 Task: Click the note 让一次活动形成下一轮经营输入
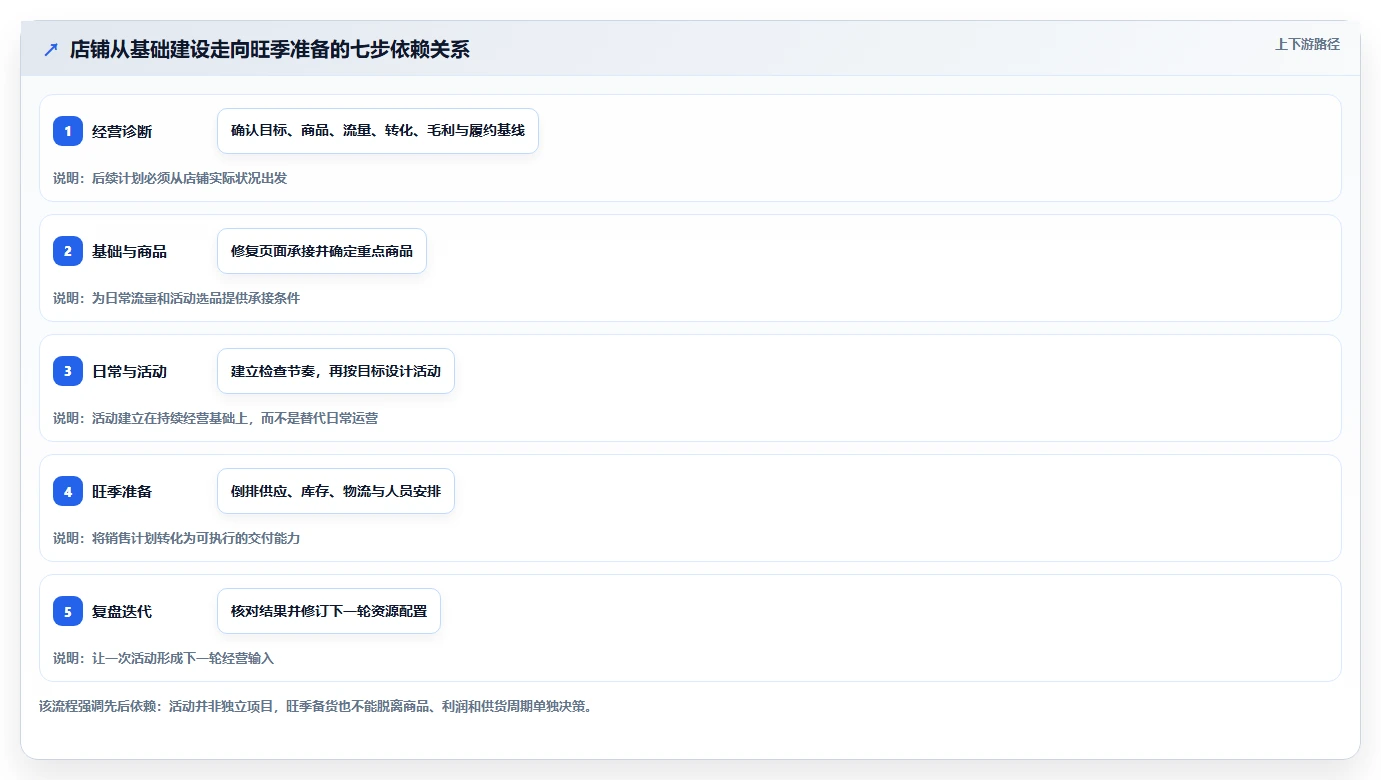(163, 658)
